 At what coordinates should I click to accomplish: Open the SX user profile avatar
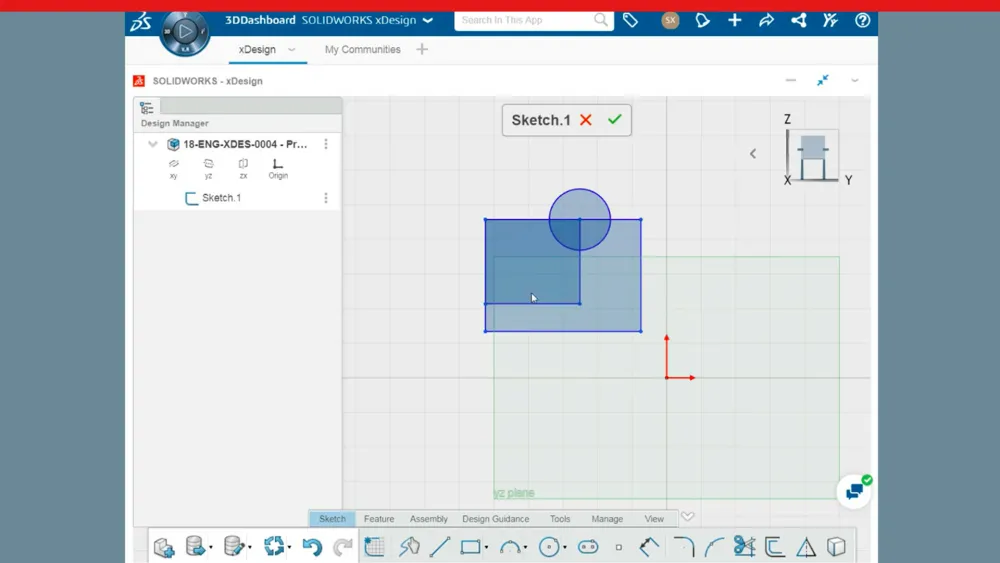(670, 20)
